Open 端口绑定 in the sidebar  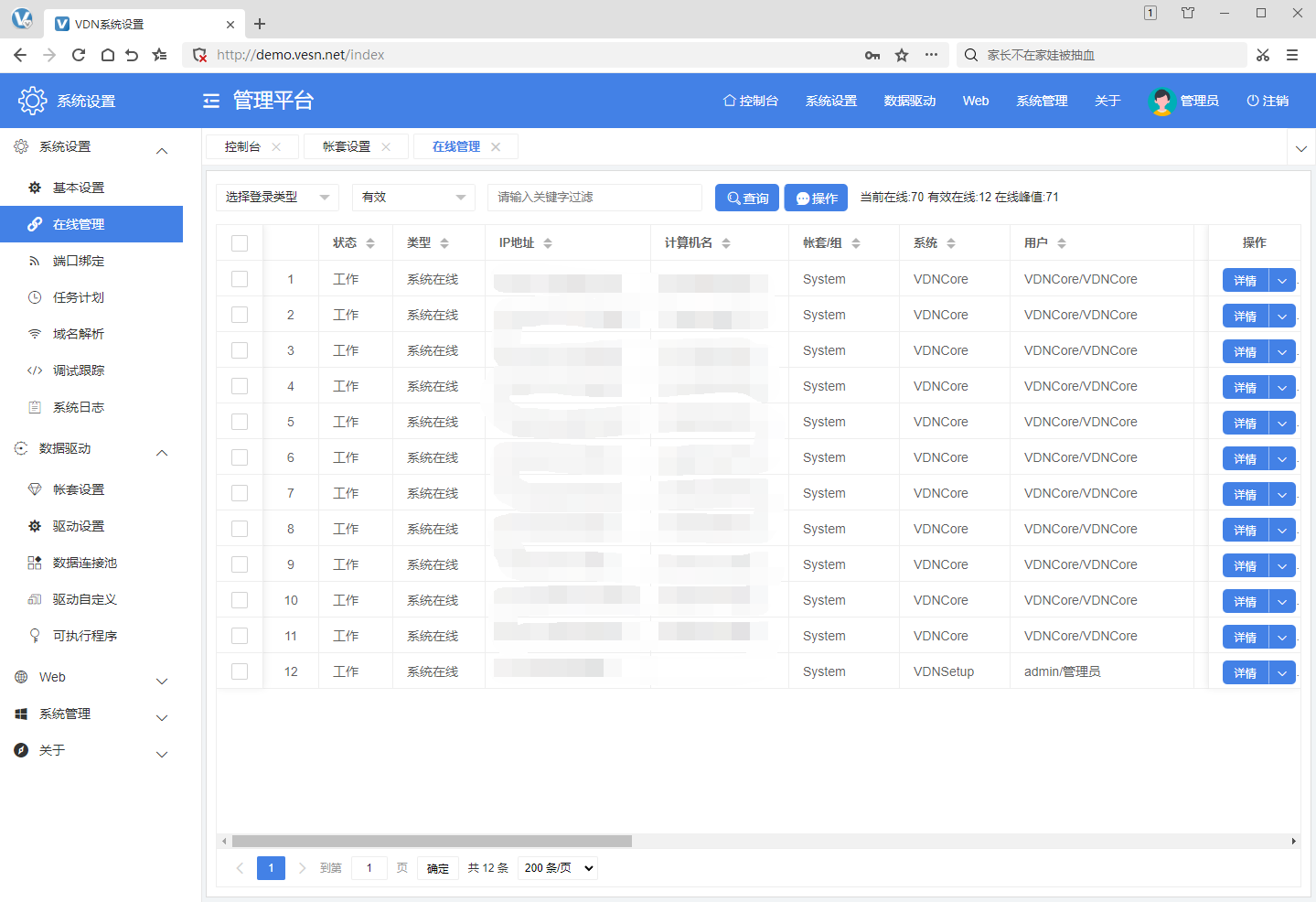click(79, 261)
